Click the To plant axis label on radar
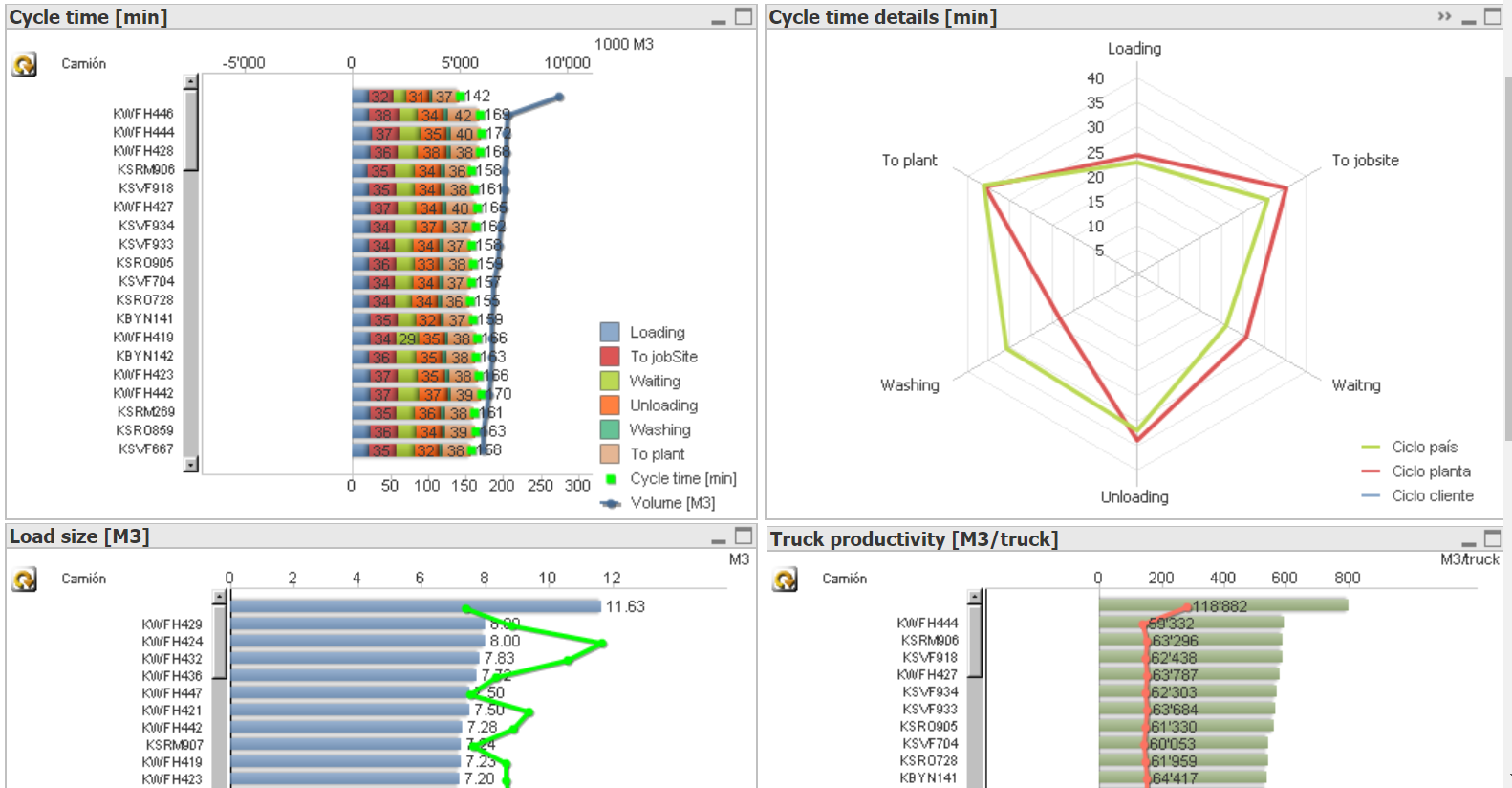This screenshot has height=788, width=1512. point(909,161)
